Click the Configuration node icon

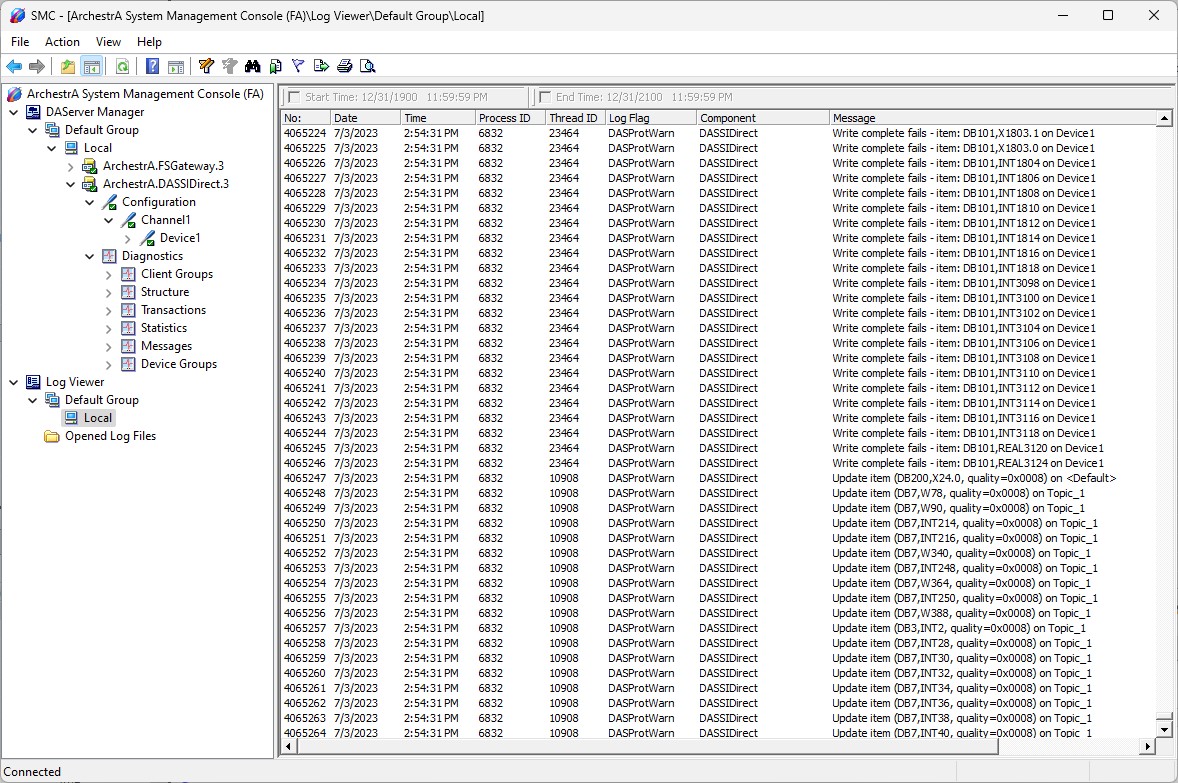point(109,202)
